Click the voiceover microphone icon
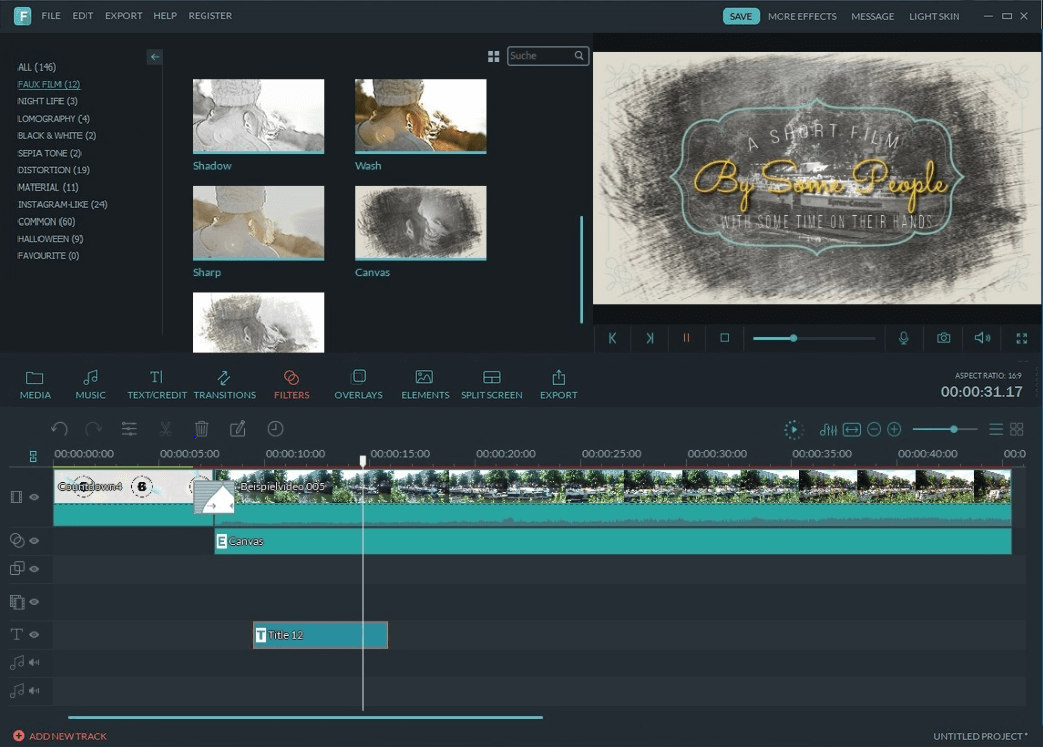Image resolution: width=1043 pixels, height=747 pixels. click(903, 338)
